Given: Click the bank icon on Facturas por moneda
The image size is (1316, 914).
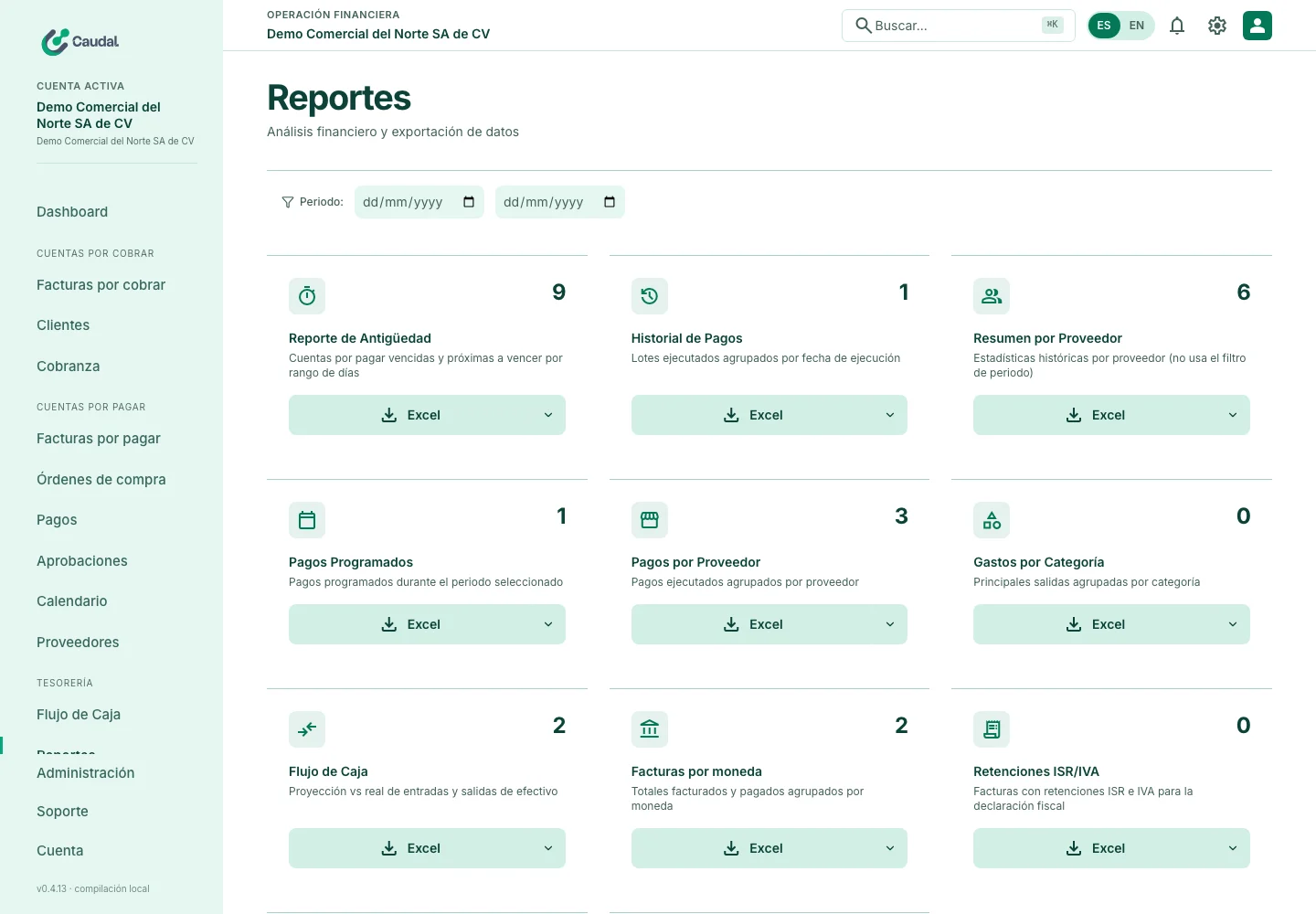Looking at the screenshot, I should point(650,729).
